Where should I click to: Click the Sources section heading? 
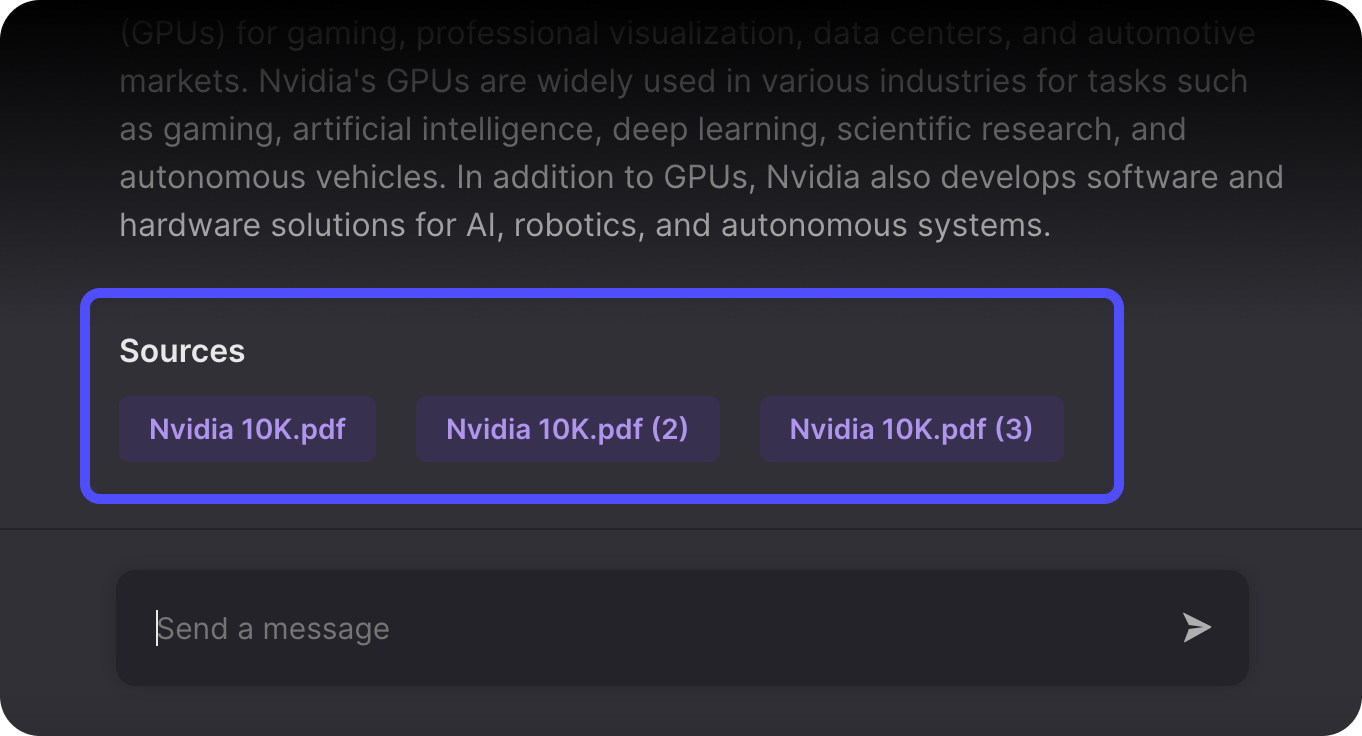182,351
